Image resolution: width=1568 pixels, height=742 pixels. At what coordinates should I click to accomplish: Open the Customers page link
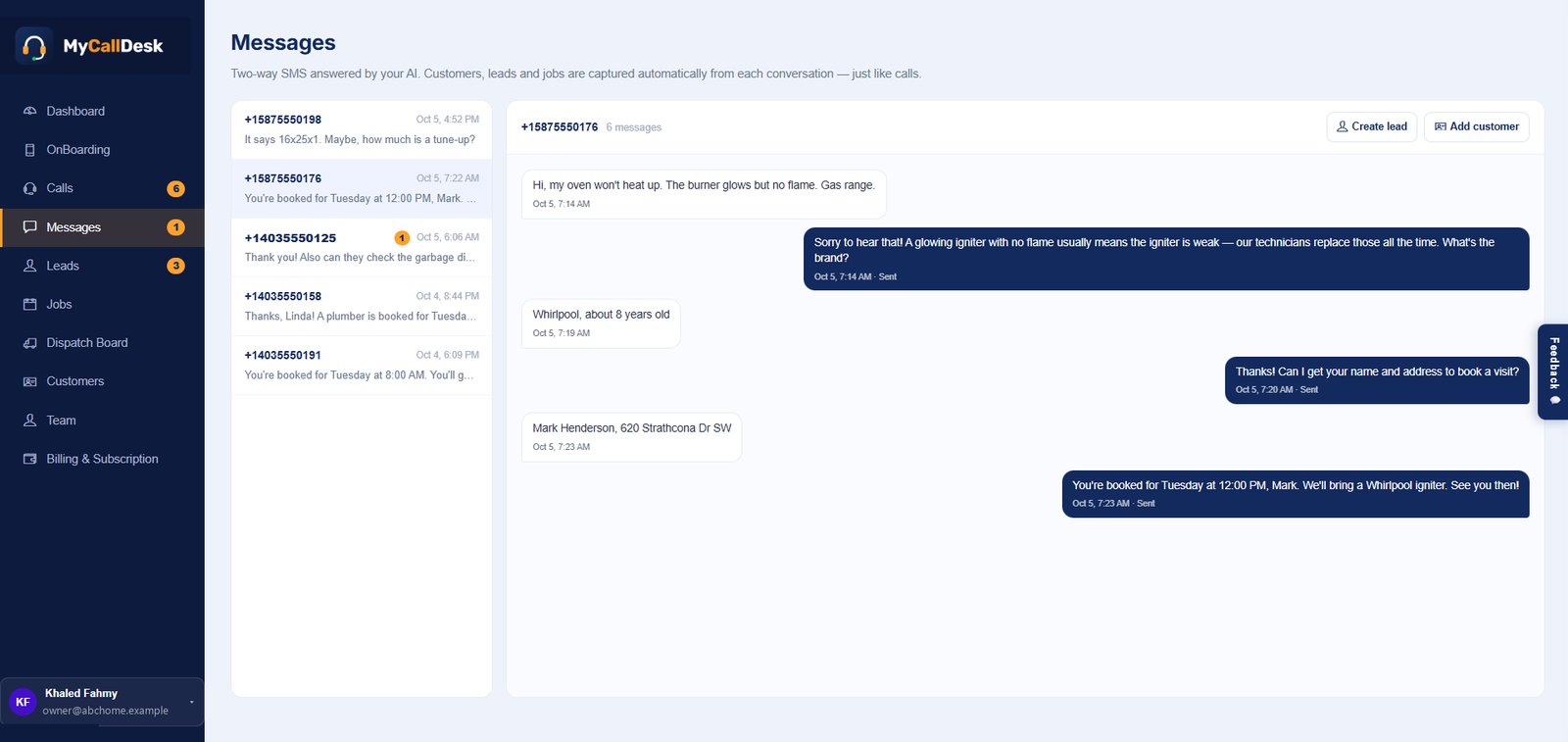pyautogui.click(x=102, y=381)
